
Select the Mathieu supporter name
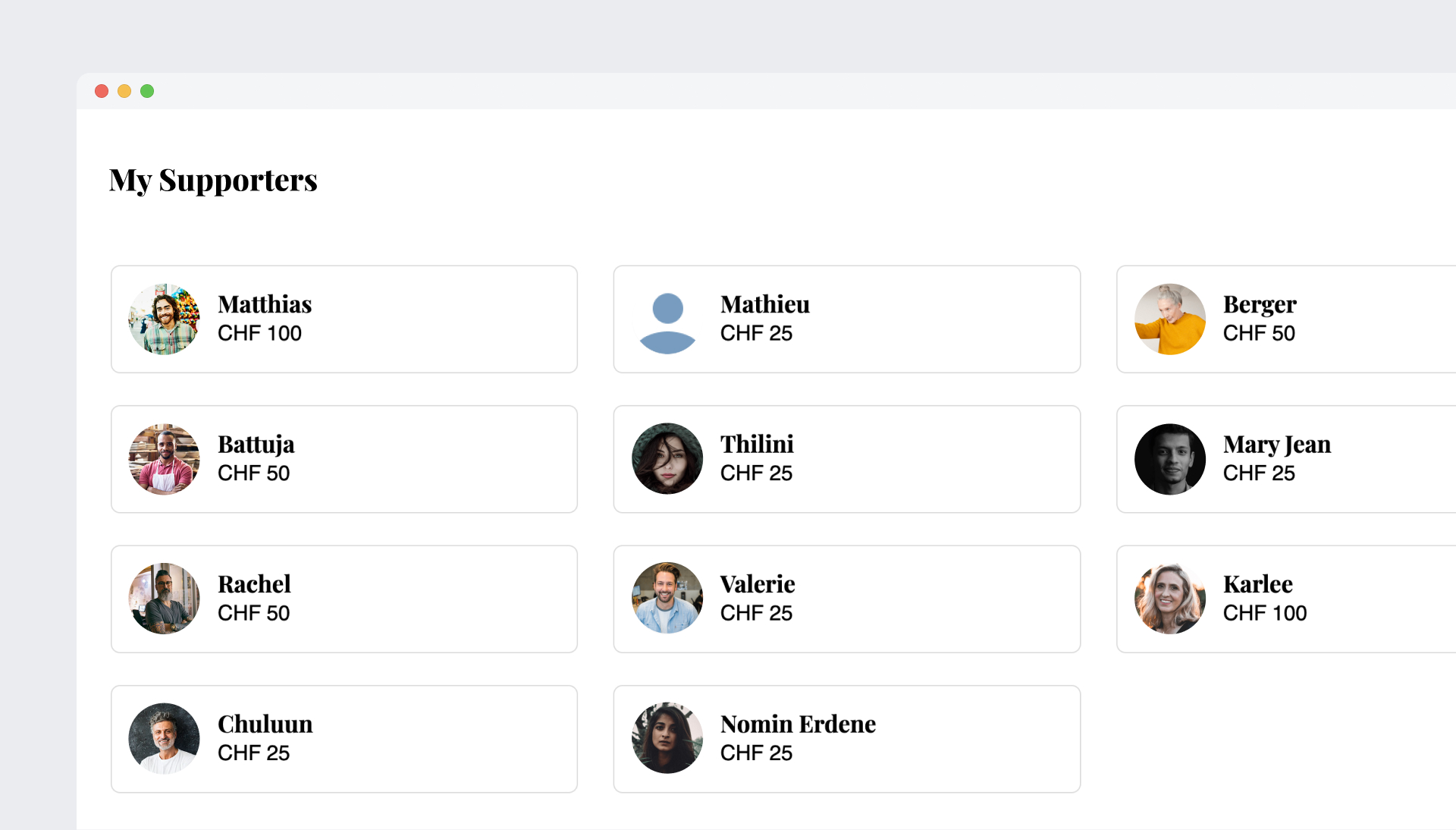(x=764, y=304)
